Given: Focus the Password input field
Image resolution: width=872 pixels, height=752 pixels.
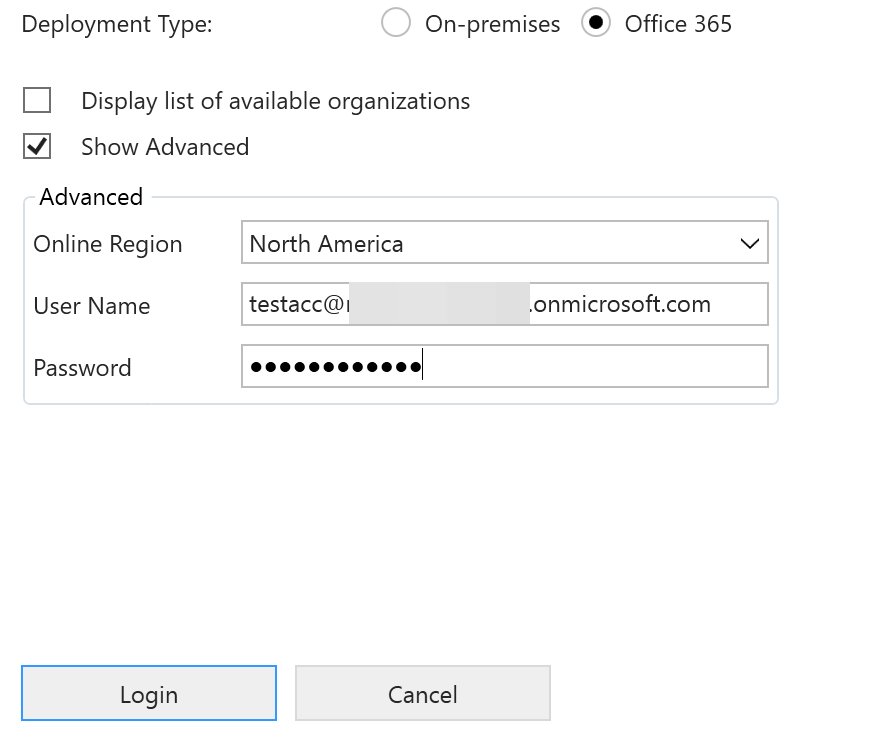Looking at the screenshot, I should (505, 366).
